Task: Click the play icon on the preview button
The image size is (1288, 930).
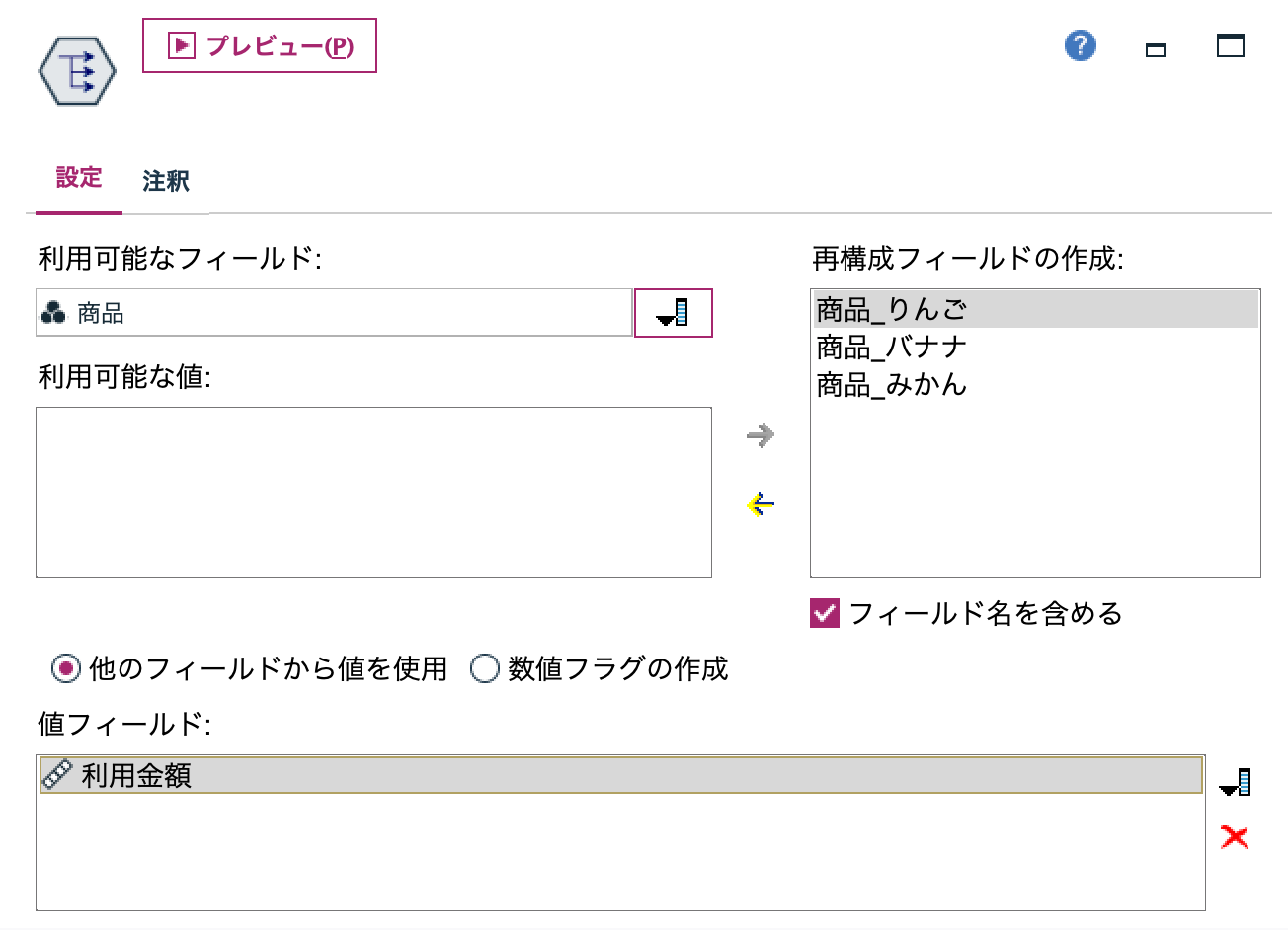Action: tap(180, 45)
